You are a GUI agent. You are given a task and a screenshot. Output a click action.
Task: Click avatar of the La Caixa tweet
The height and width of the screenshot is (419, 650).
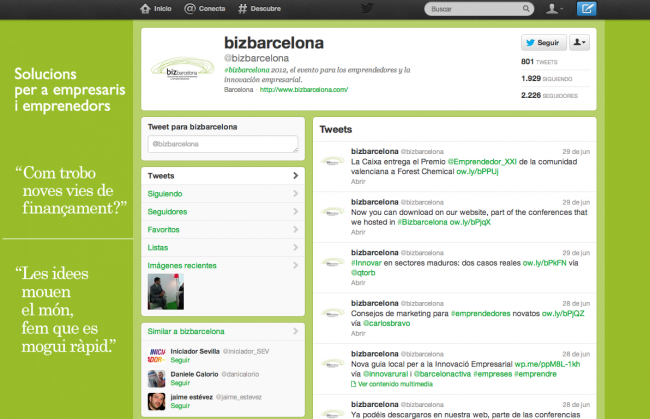332,161
